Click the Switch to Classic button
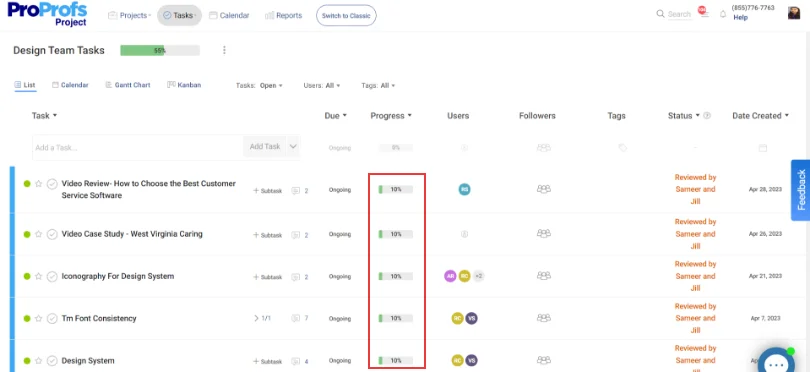Screen dimensions: 810x372 pos(346,16)
